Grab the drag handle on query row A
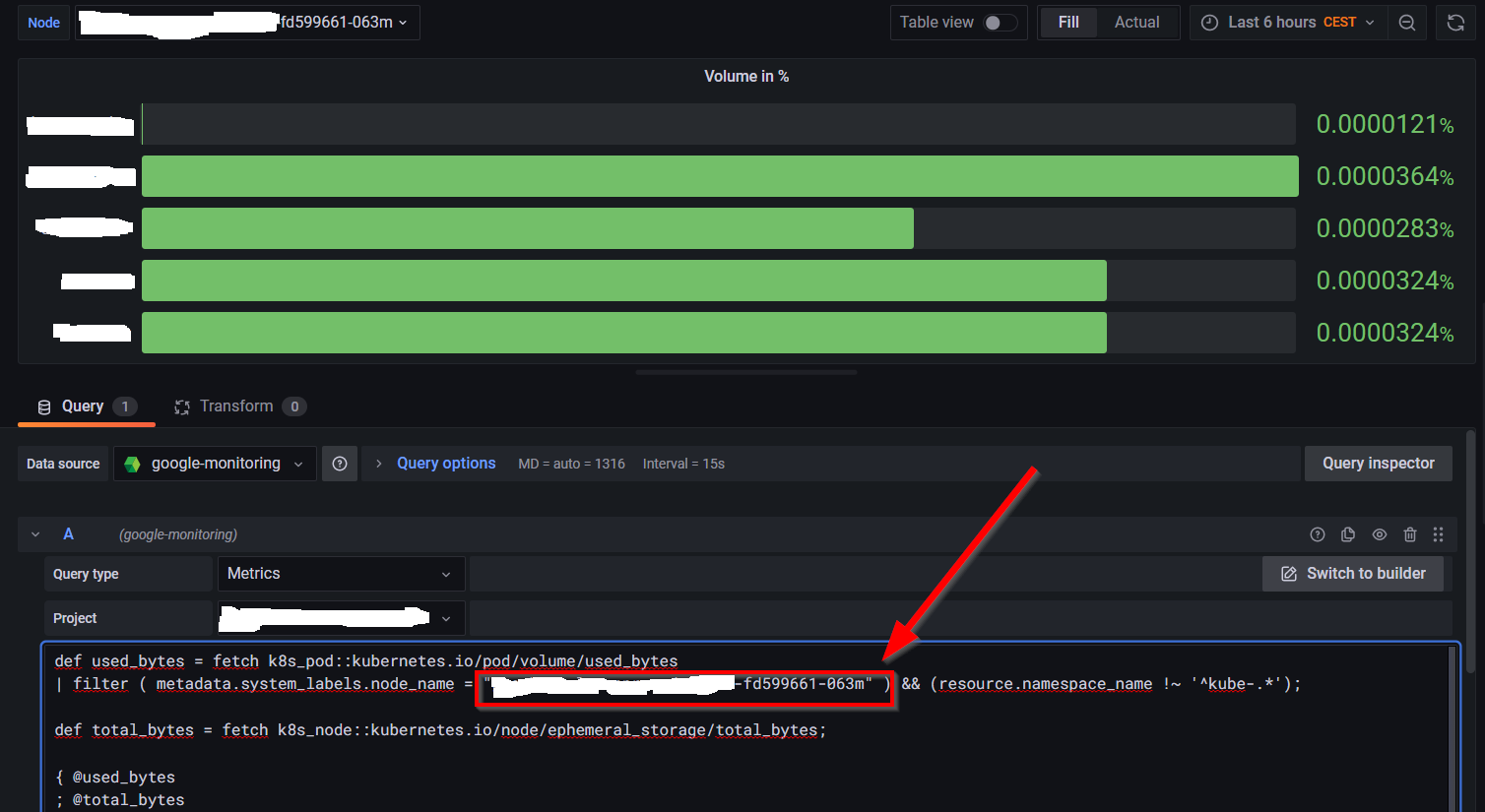1485x812 pixels. [x=1439, y=533]
